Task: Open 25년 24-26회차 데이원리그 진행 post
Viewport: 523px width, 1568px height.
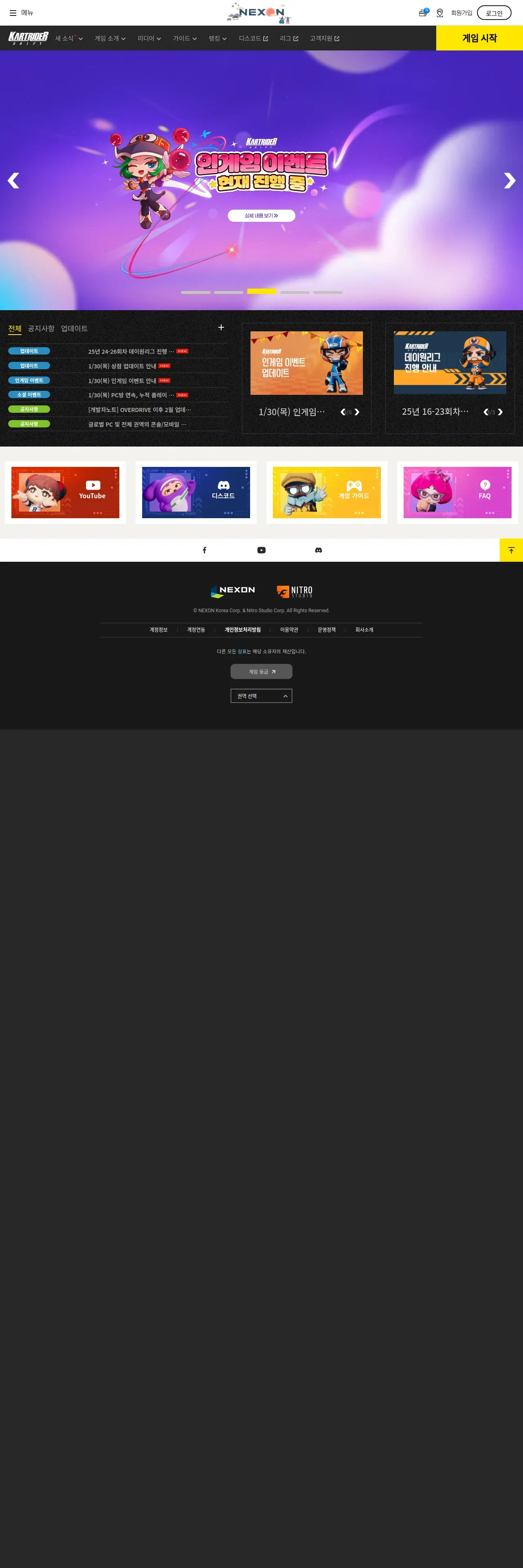Action: 131,351
